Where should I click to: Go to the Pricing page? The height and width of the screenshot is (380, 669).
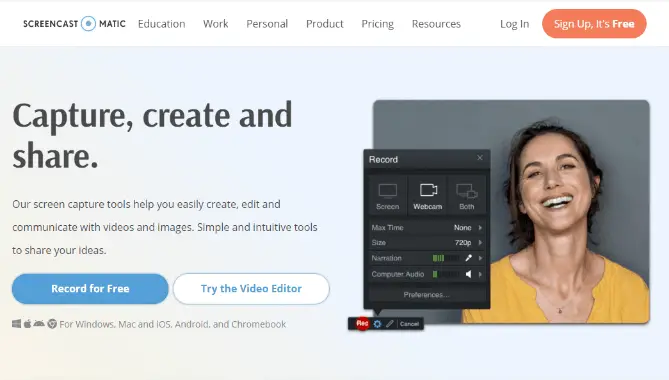[378, 24]
